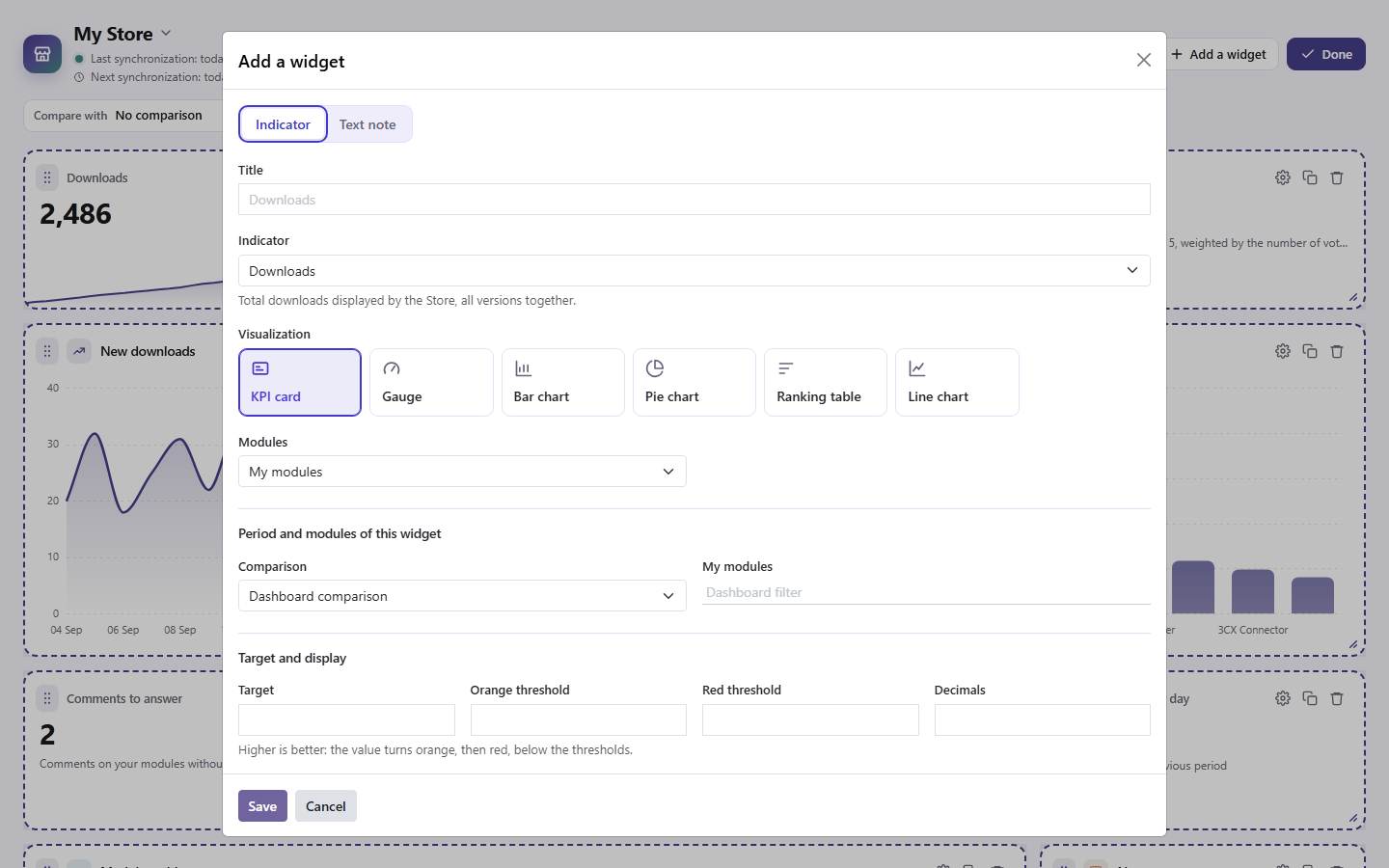Select the Pie chart visualization
This screenshot has height=868, width=1389.
694,383
